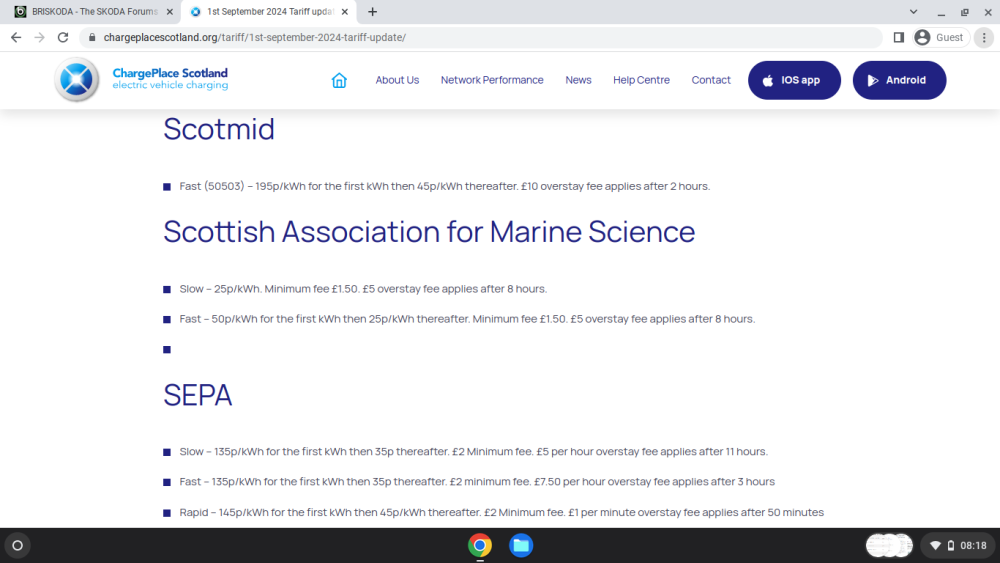
Task: Open a new browser tab
Action: coord(372,11)
